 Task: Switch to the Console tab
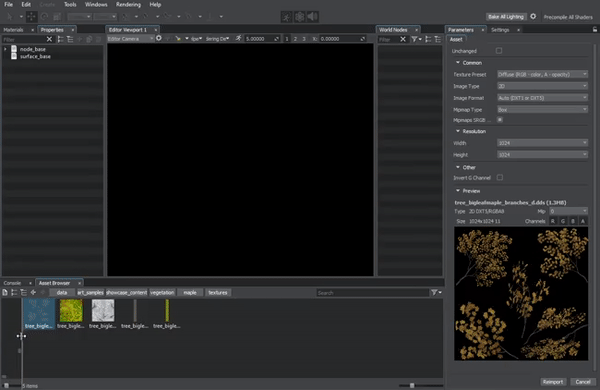pos(12,283)
